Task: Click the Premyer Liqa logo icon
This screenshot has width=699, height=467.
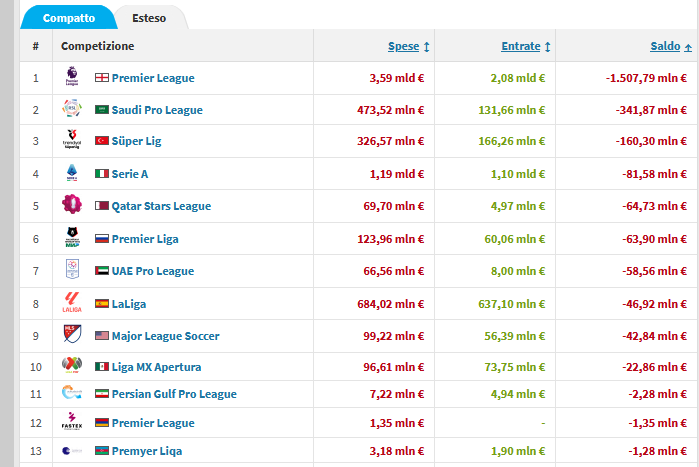Action: click(72, 451)
